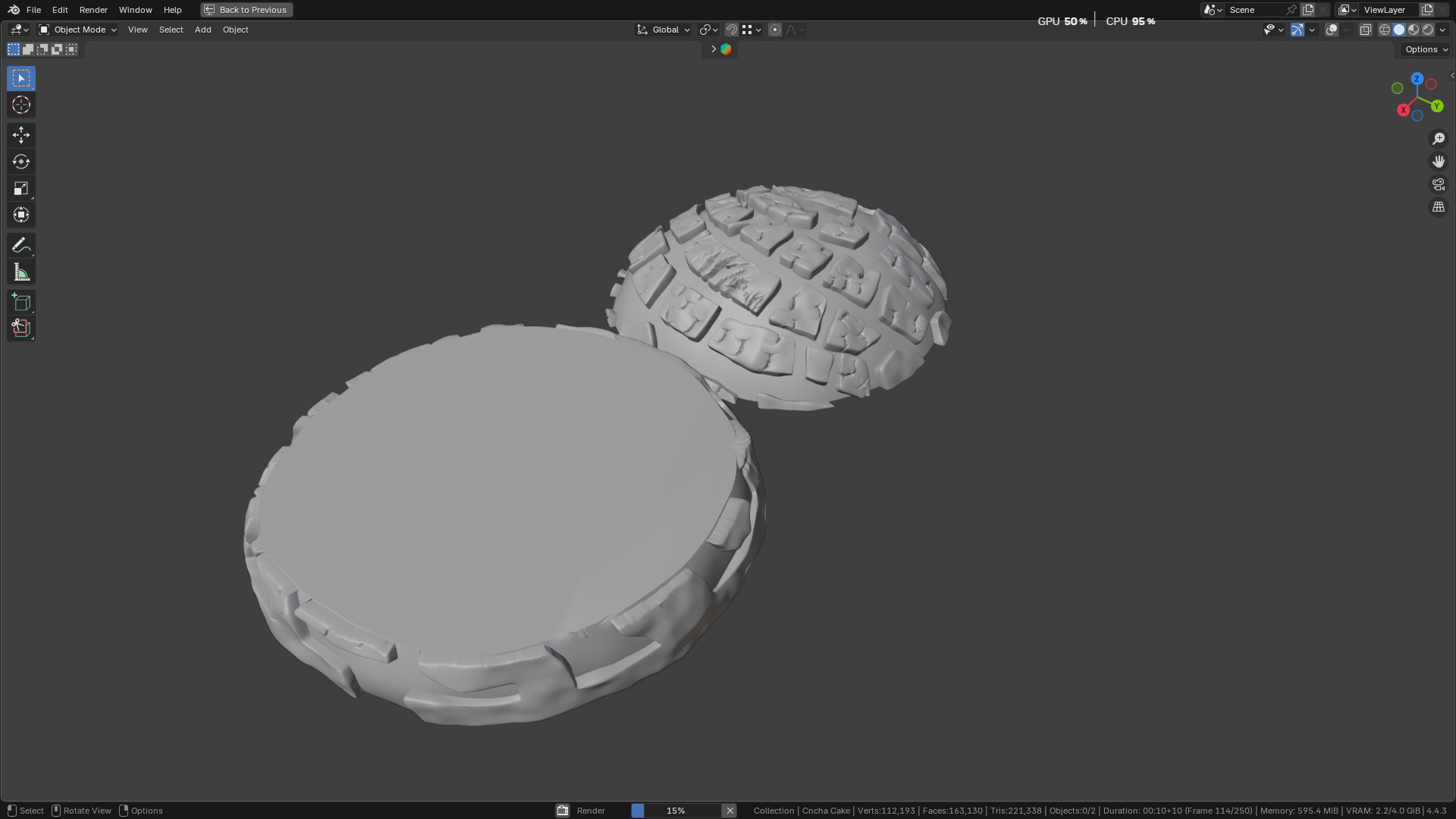The width and height of the screenshot is (1456, 819).
Task: Click the colorful hexagon add-on icon
Action: click(x=726, y=49)
